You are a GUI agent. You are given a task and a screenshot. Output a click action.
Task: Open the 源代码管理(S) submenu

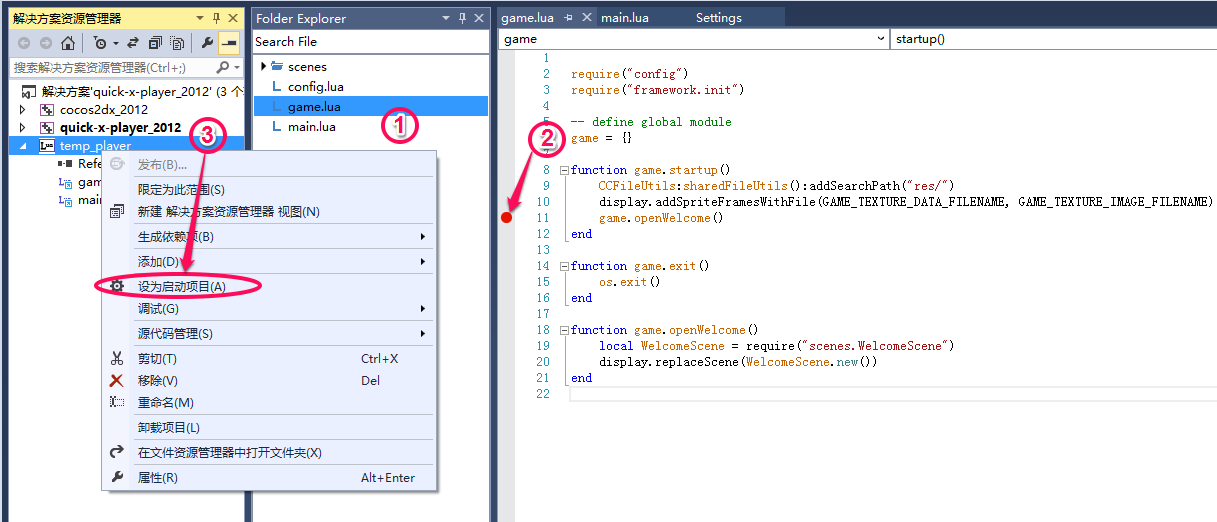click(x=269, y=334)
